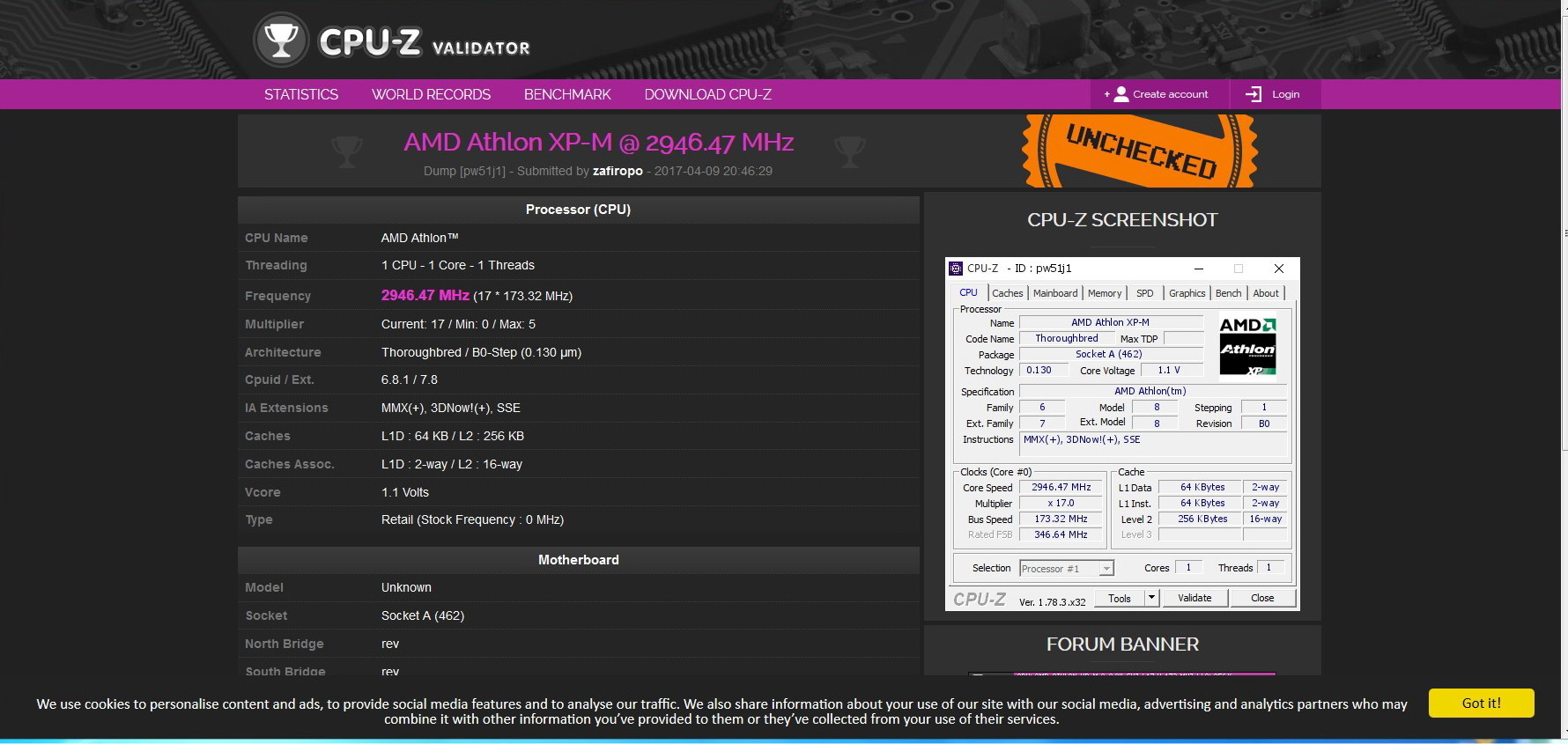Click the AMD Athlon XP logo image

(1247, 347)
